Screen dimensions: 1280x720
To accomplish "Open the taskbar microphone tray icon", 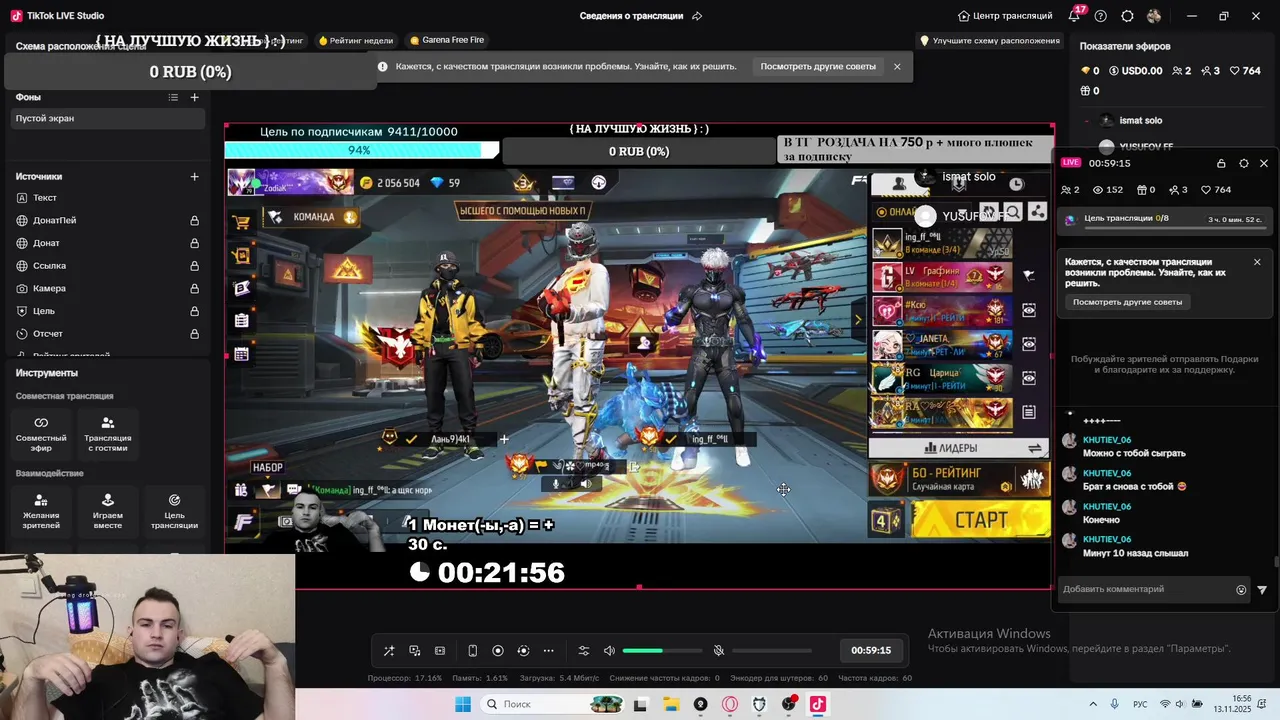I will point(1115,704).
